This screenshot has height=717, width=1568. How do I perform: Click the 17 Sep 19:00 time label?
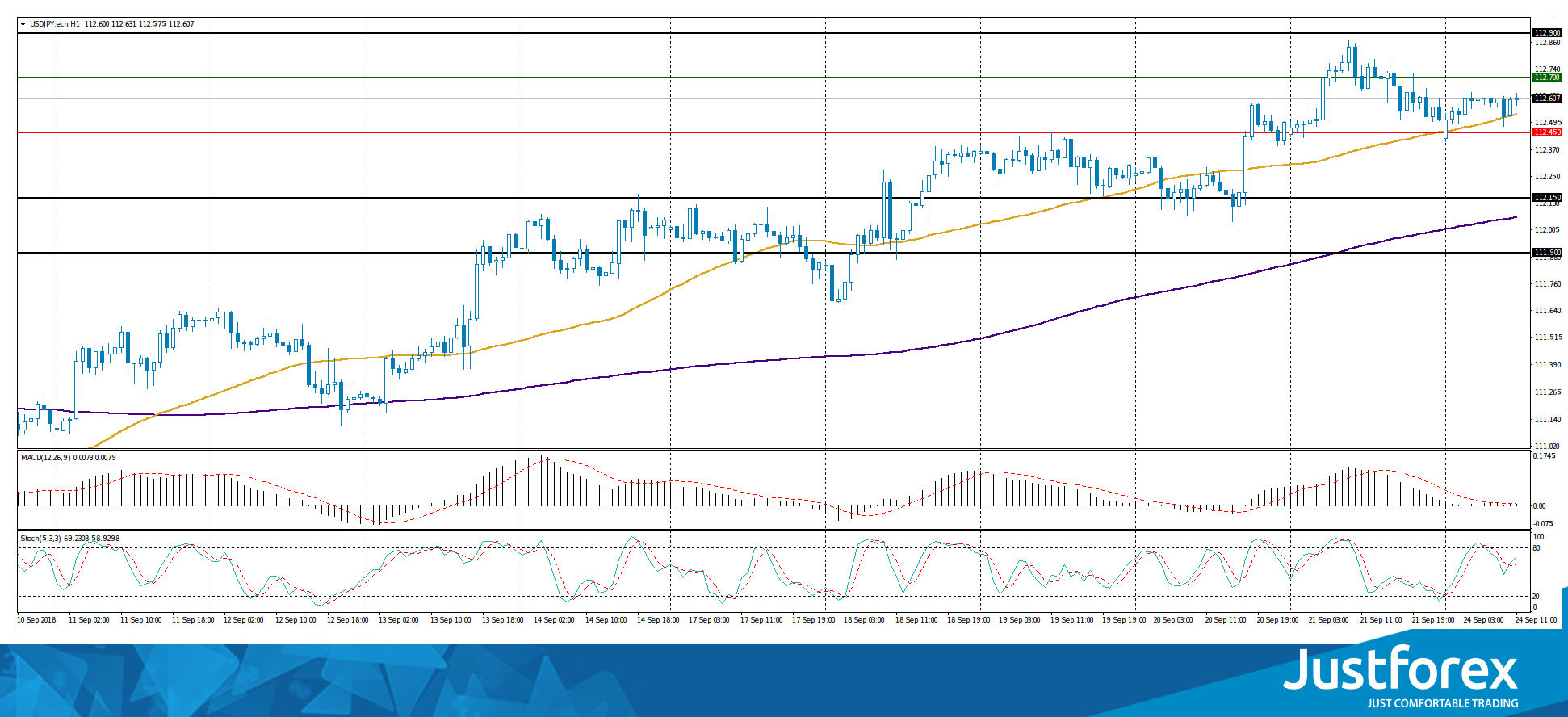point(813,620)
